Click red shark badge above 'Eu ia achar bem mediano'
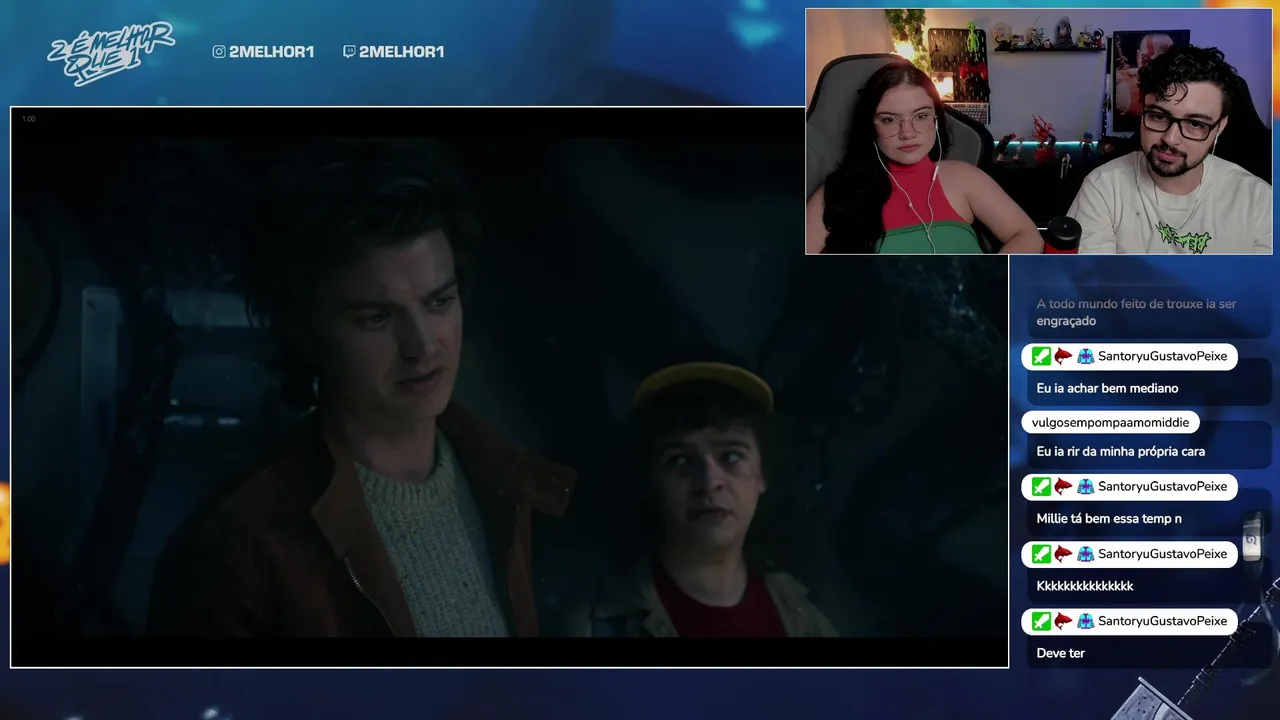This screenshot has height=720, width=1280. pyautogui.click(x=1063, y=357)
